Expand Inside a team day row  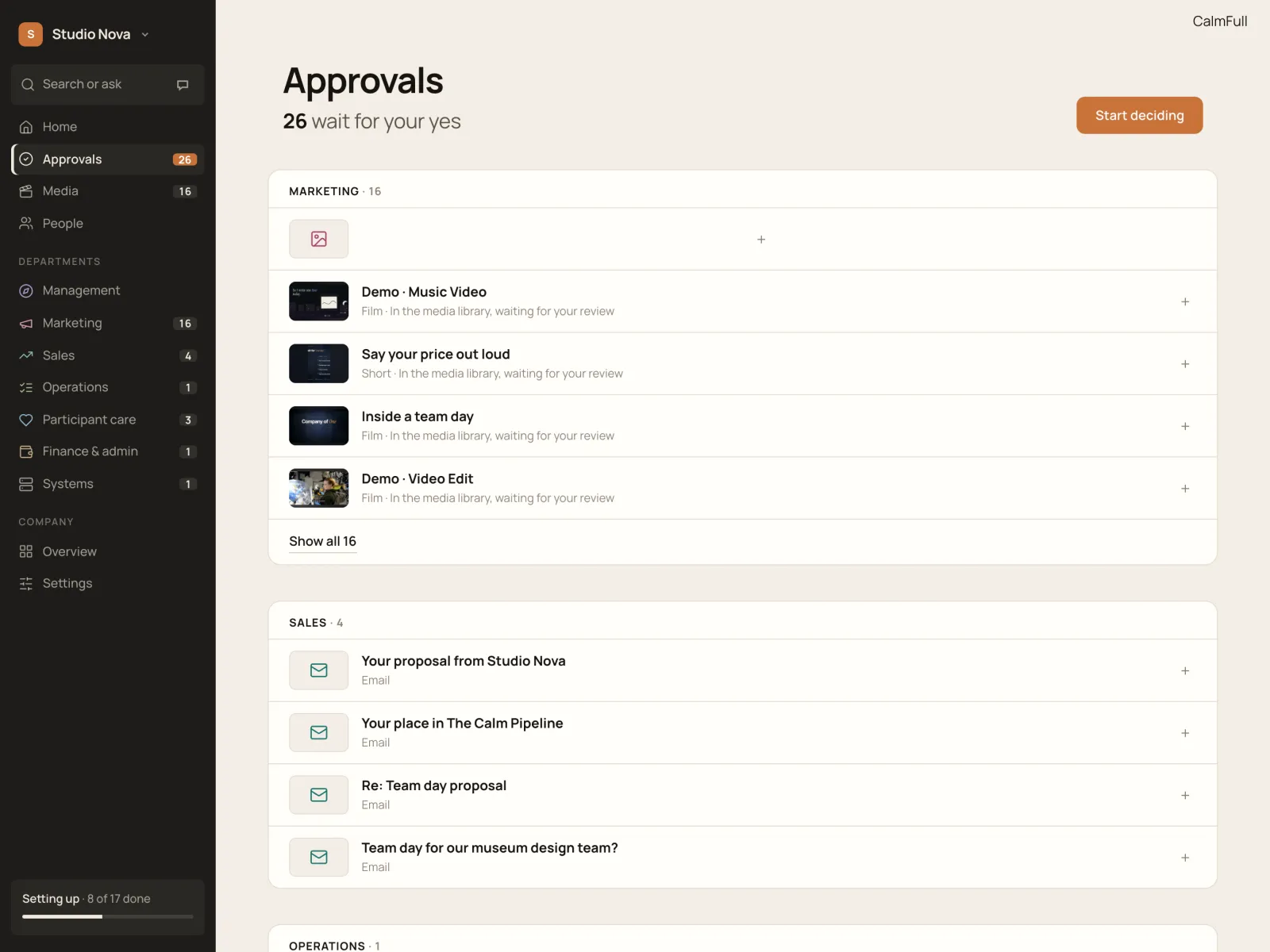[x=1185, y=426]
